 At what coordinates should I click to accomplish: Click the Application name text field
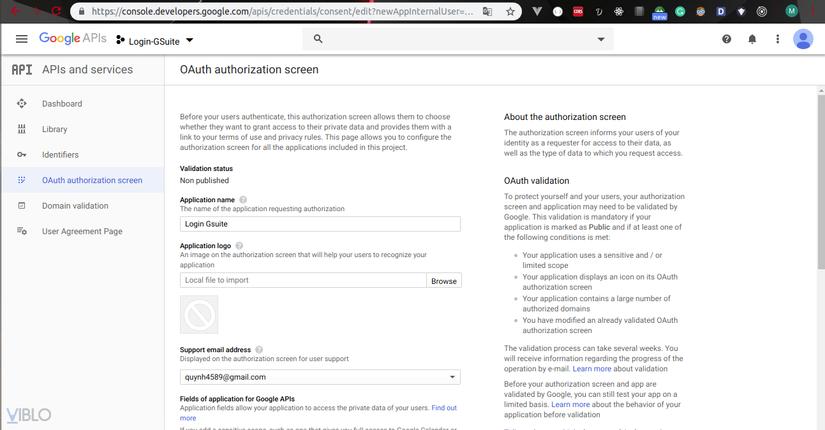(319, 226)
